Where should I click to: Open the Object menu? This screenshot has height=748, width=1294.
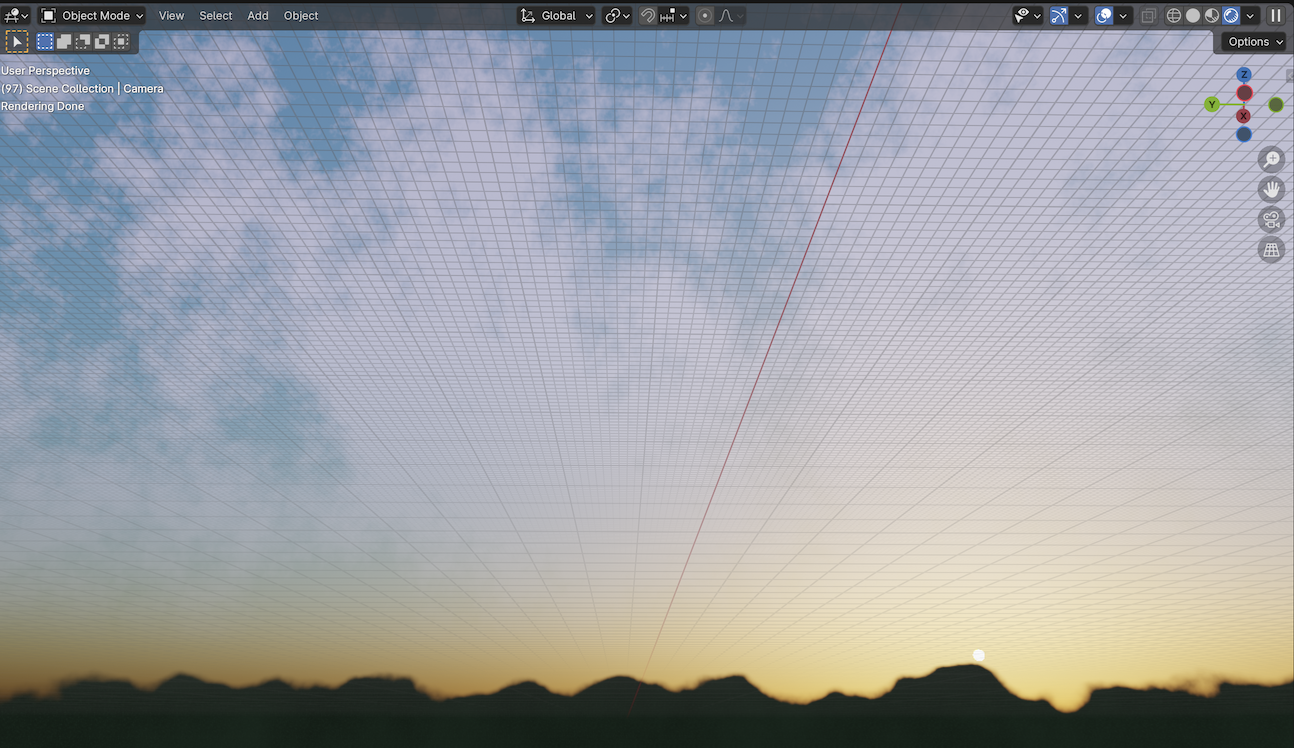pos(300,15)
